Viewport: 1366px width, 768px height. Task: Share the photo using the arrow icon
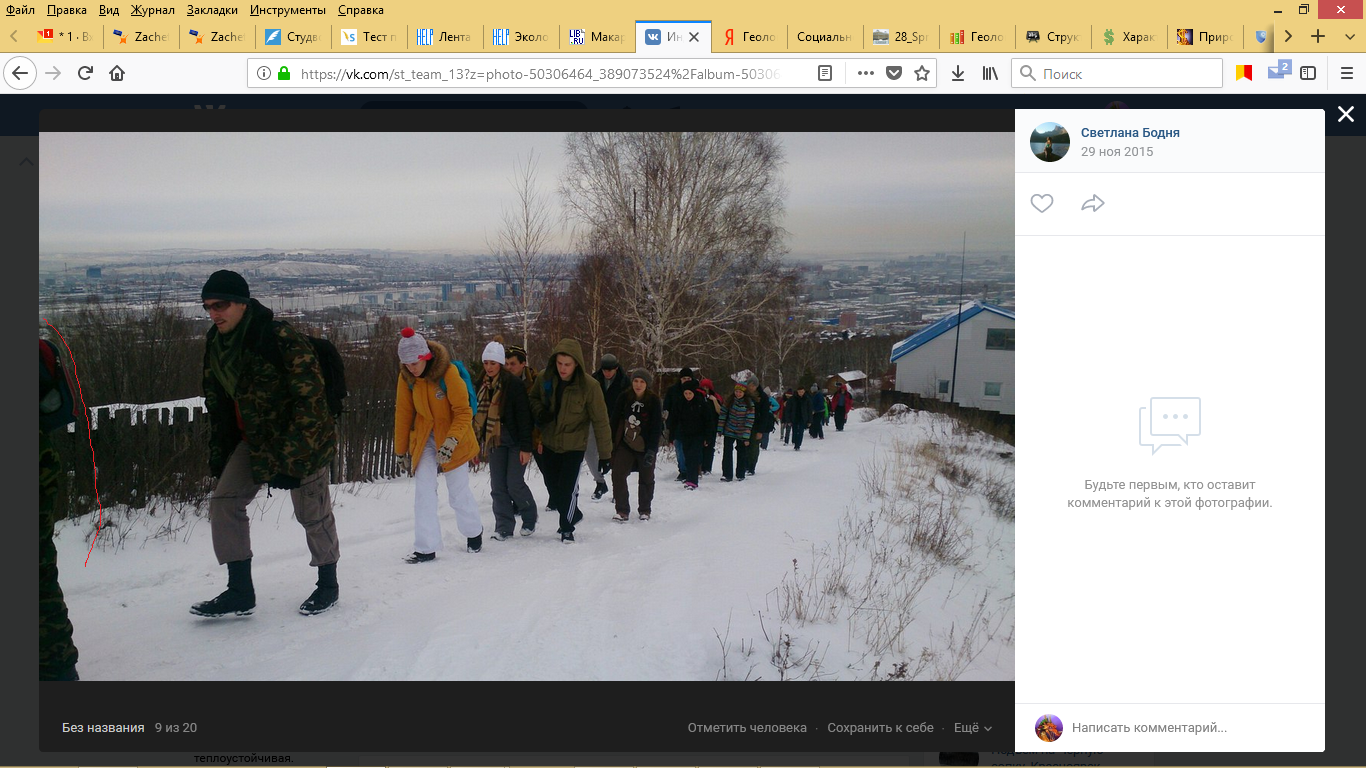click(1093, 204)
